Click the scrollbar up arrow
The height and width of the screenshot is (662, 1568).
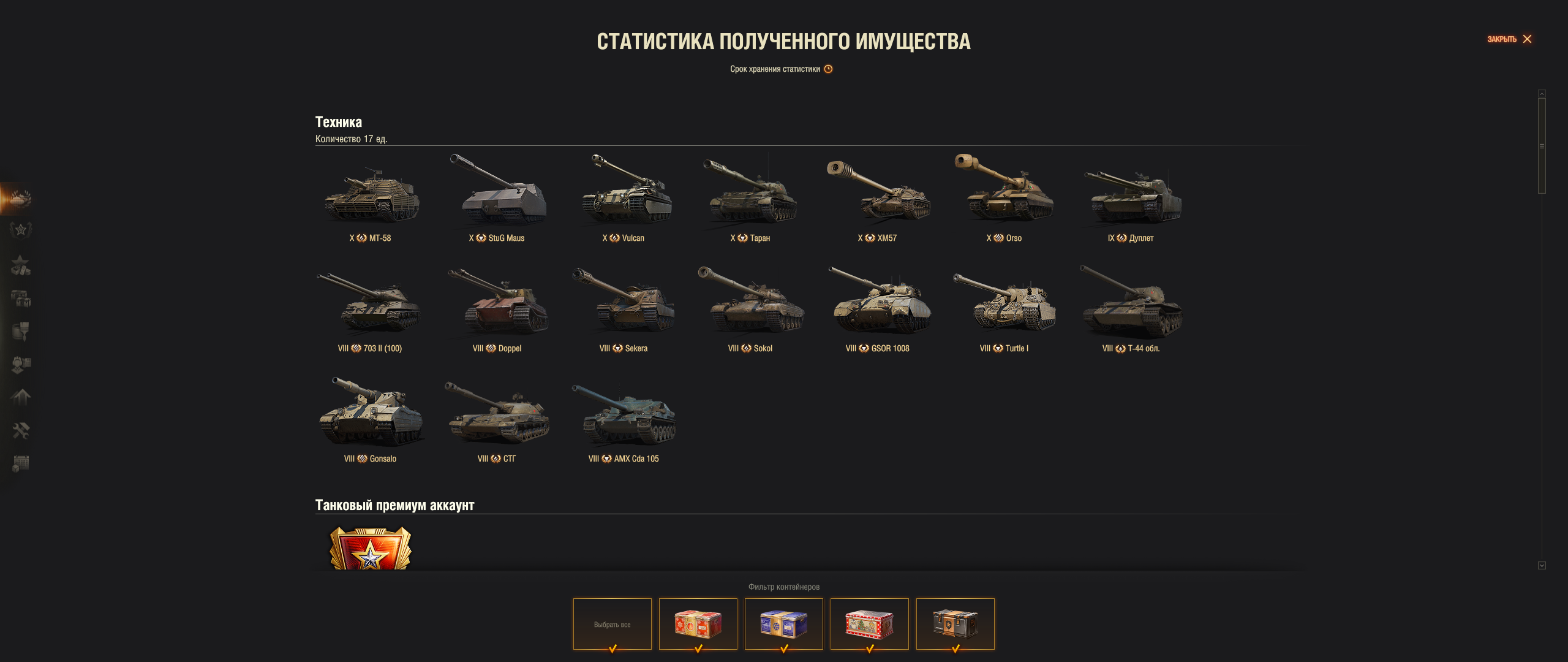tap(1542, 94)
